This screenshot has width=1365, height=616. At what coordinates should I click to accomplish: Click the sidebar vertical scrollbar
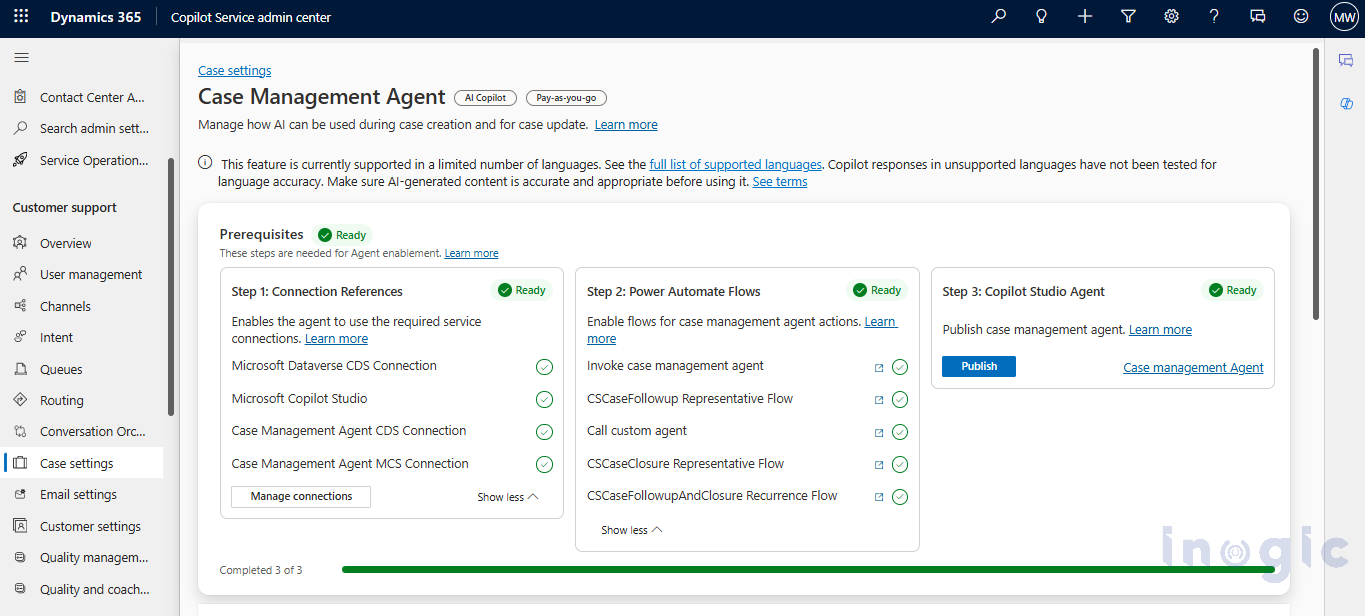click(171, 286)
